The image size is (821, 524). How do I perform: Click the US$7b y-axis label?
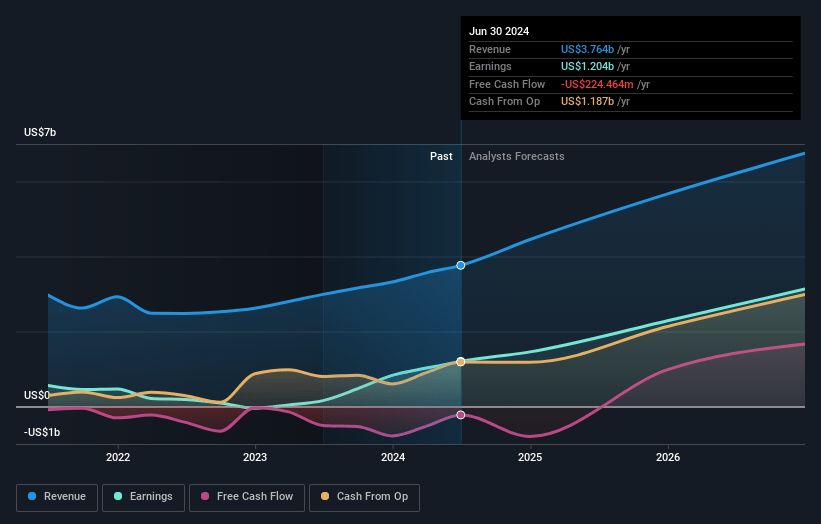coord(40,132)
